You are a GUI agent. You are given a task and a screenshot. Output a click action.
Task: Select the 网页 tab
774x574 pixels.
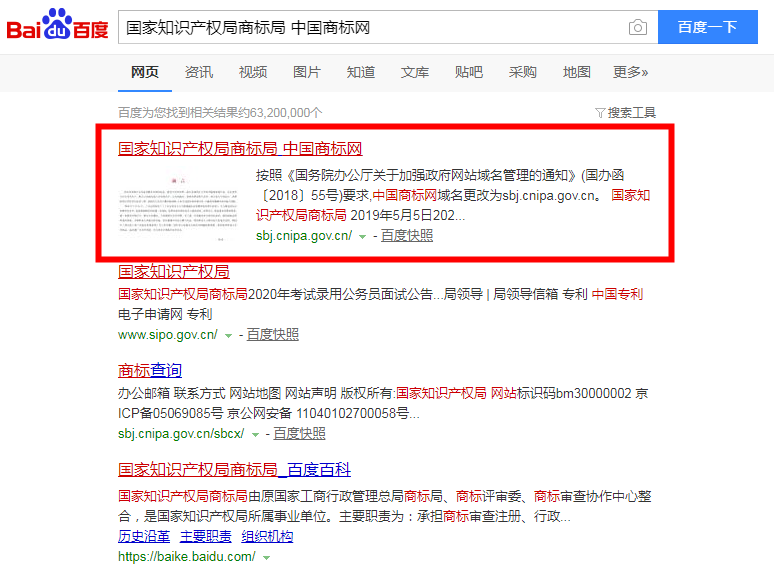pos(145,72)
